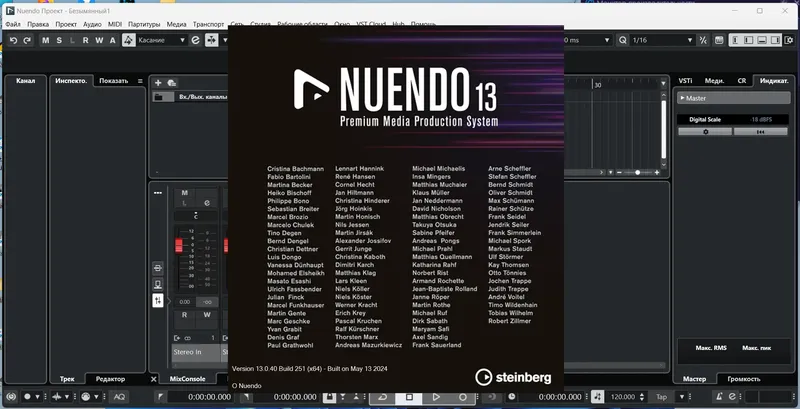Open the mixer three-dots options menu
800x409 pixels.
click(158, 193)
